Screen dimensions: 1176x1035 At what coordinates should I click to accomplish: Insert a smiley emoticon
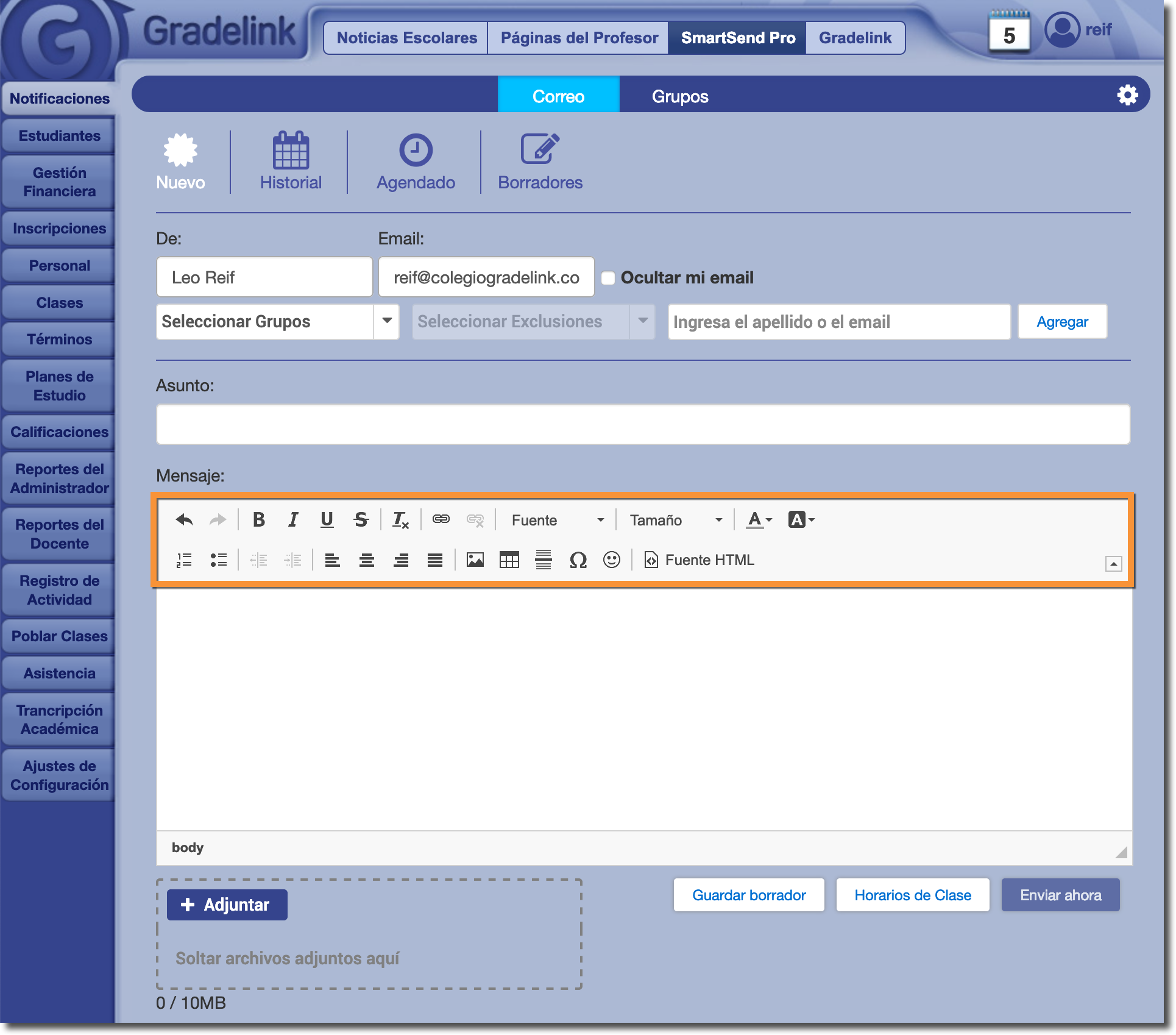click(611, 560)
